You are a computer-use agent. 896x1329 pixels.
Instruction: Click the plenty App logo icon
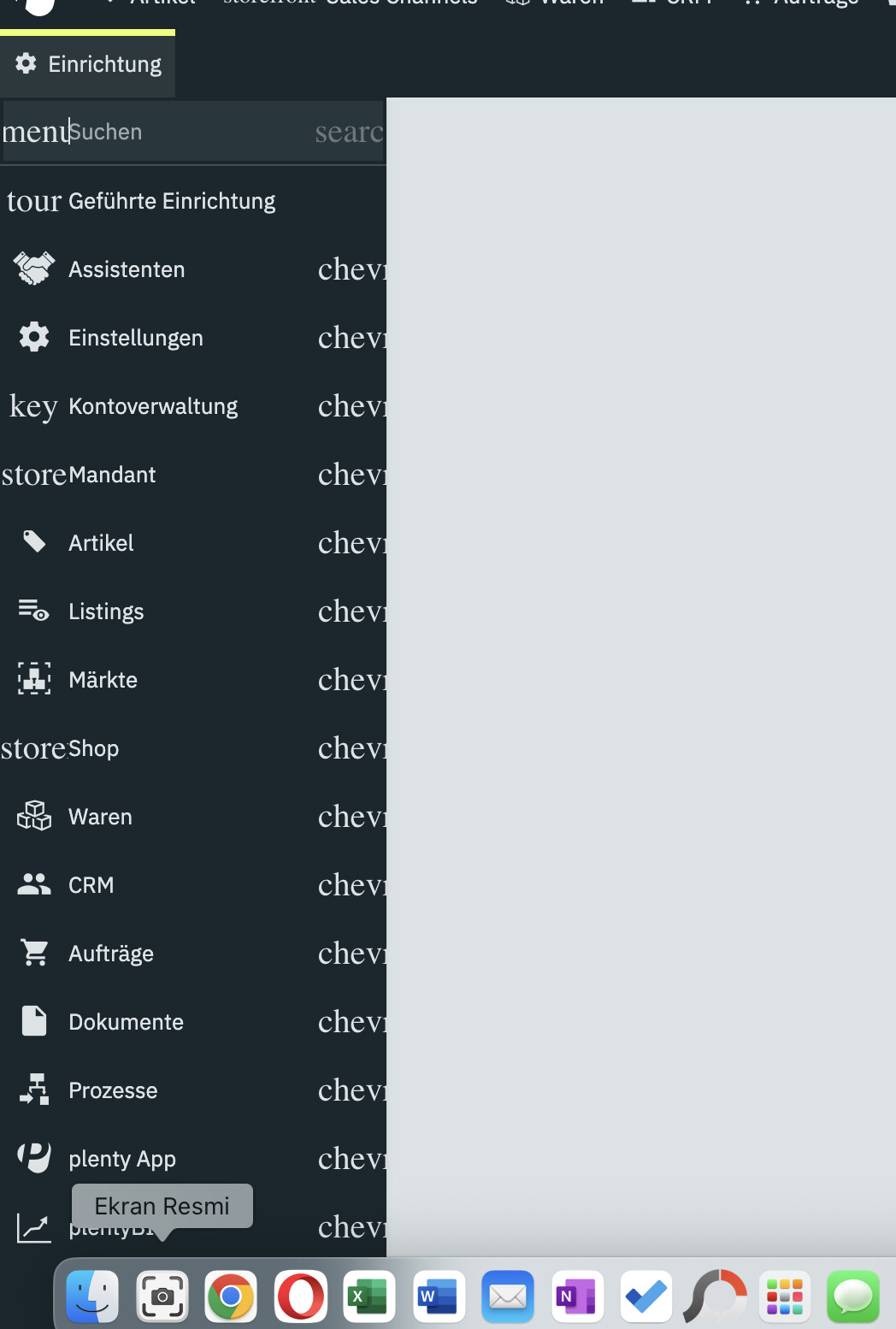click(34, 1158)
